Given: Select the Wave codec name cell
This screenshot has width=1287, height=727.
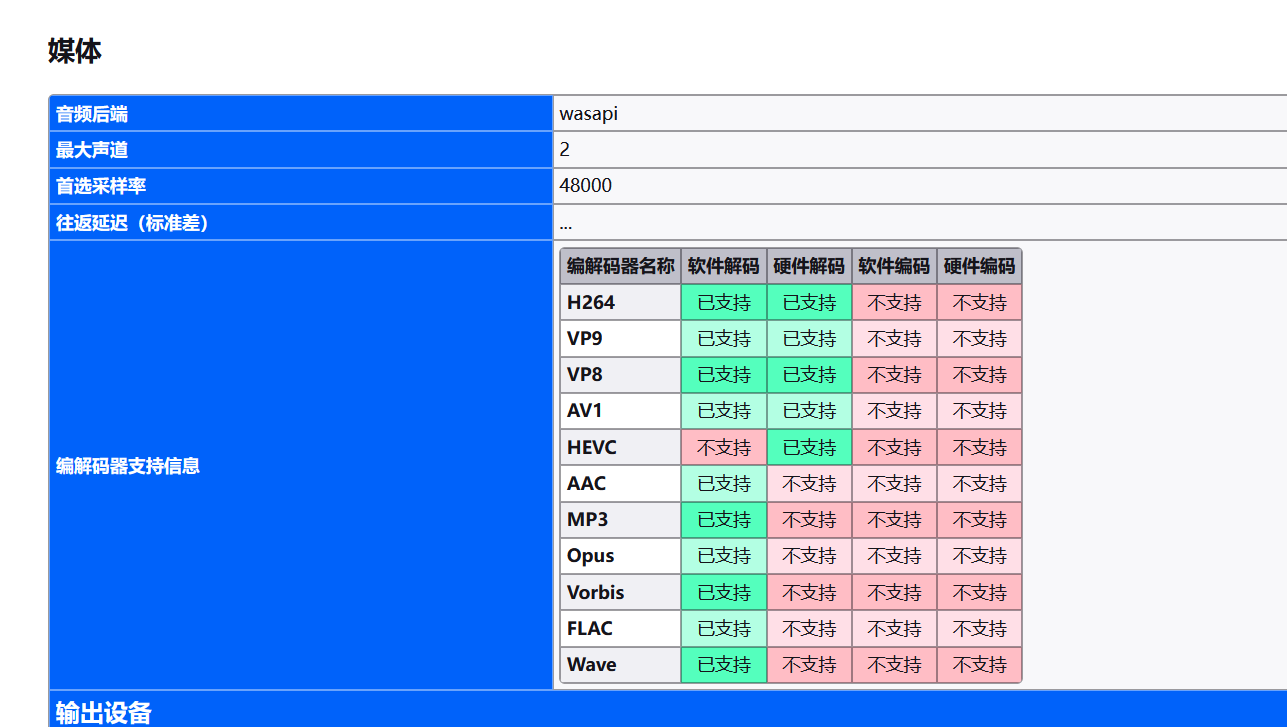Looking at the screenshot, I should click(621, 664).
